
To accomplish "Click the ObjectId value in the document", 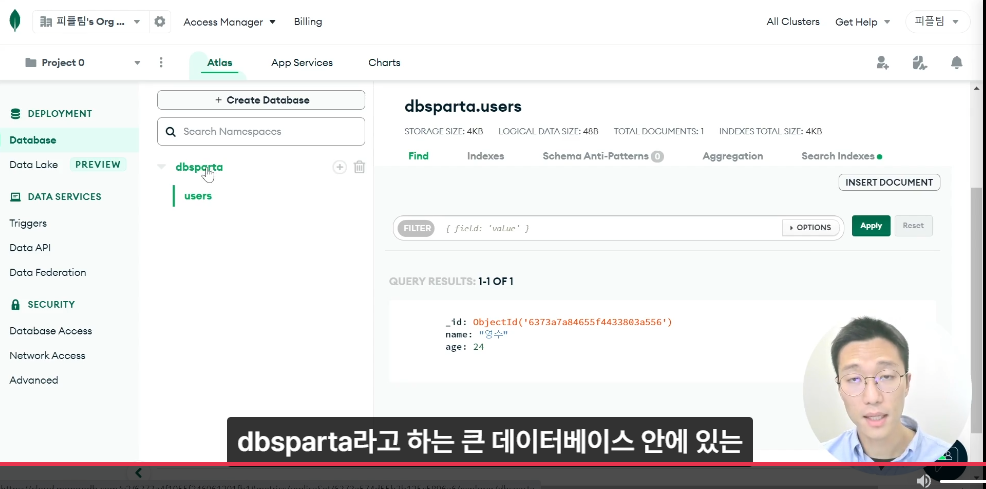I will (x=572, y=322).
